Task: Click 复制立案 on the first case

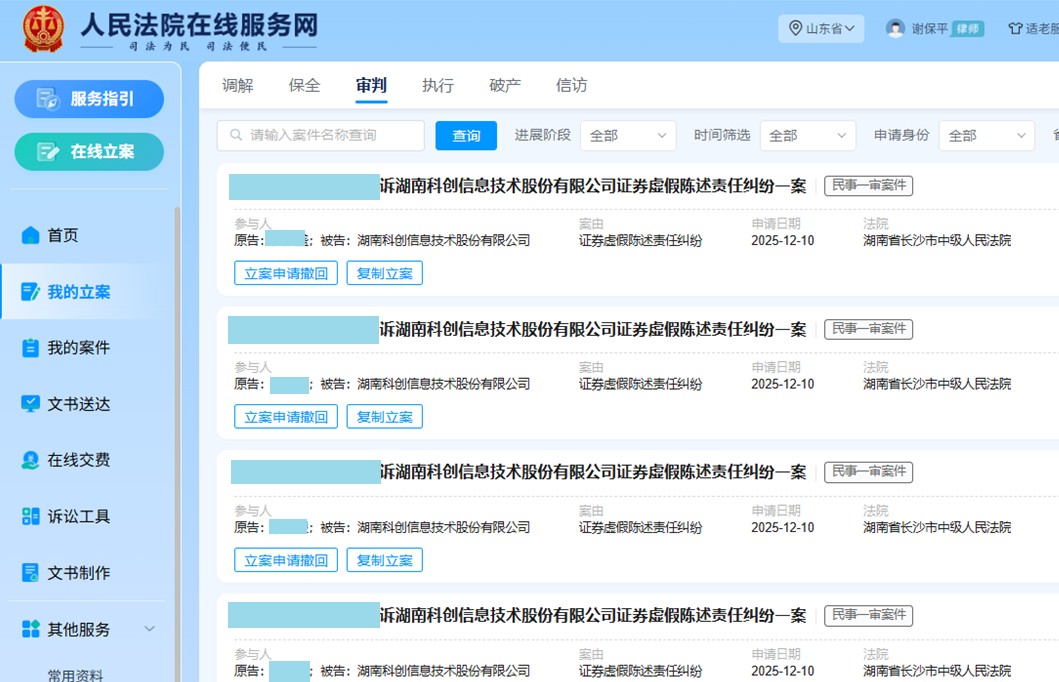Action: pos(384,273)
